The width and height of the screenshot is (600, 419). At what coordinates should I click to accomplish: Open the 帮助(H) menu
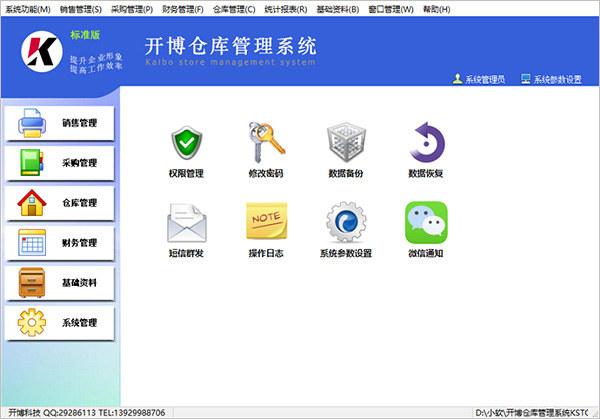pyautogui.click(x=436, y=9)
